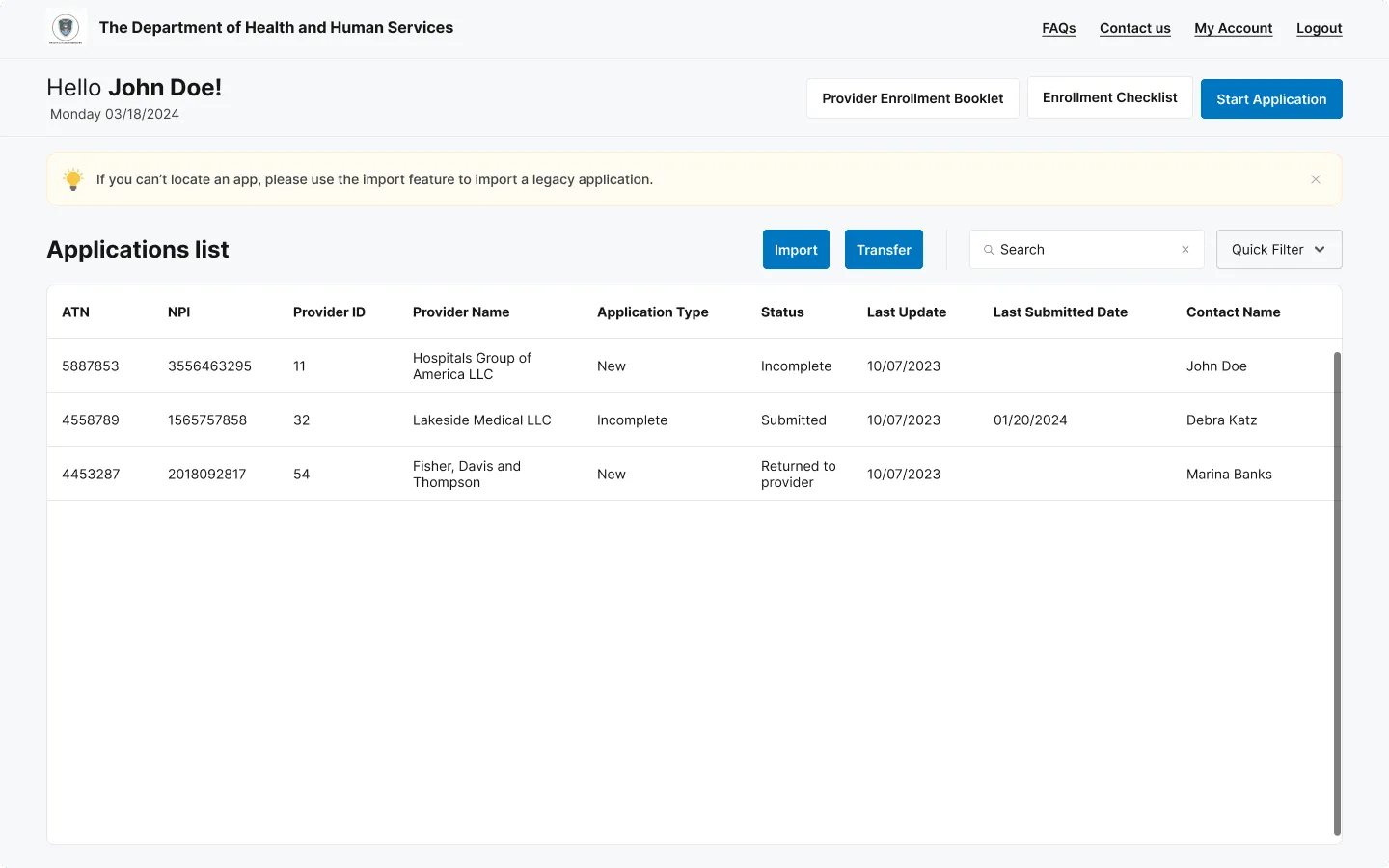Screen dimensions: 1389x868
Task: Click NPI 1565757858
Action: point(207,420)
